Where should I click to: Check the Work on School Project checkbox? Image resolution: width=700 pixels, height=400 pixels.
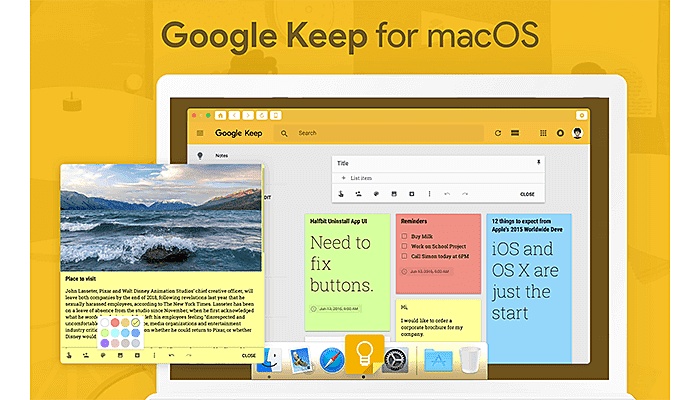(404, 246)
